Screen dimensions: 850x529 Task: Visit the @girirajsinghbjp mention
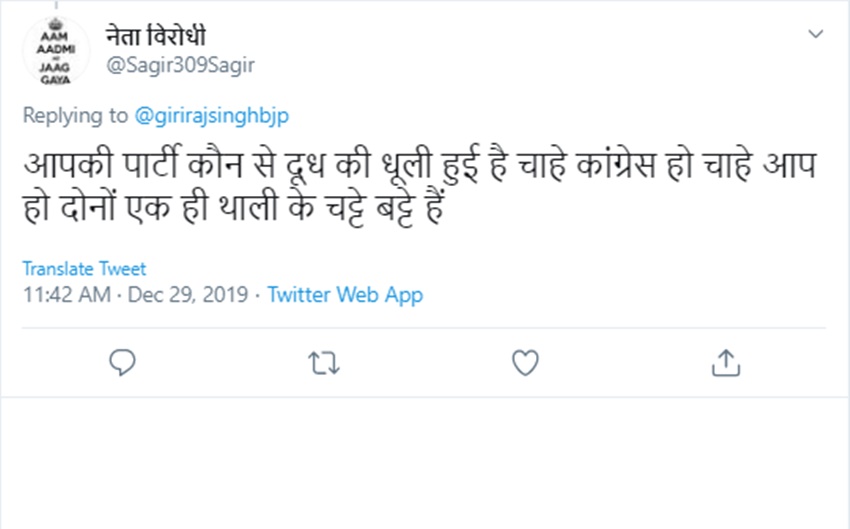[212, 115]
